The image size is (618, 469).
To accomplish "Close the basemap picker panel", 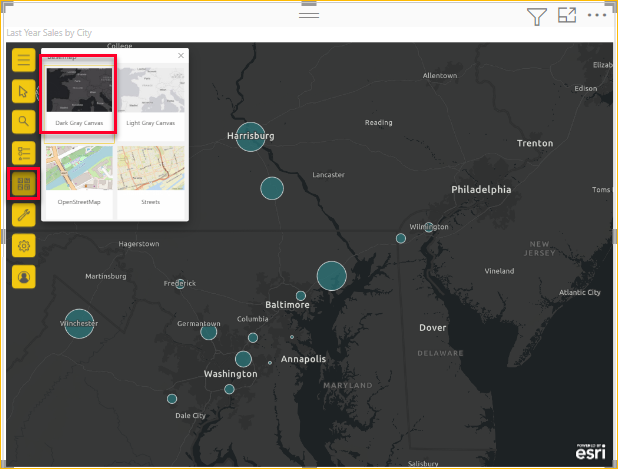I will (181, 56).
